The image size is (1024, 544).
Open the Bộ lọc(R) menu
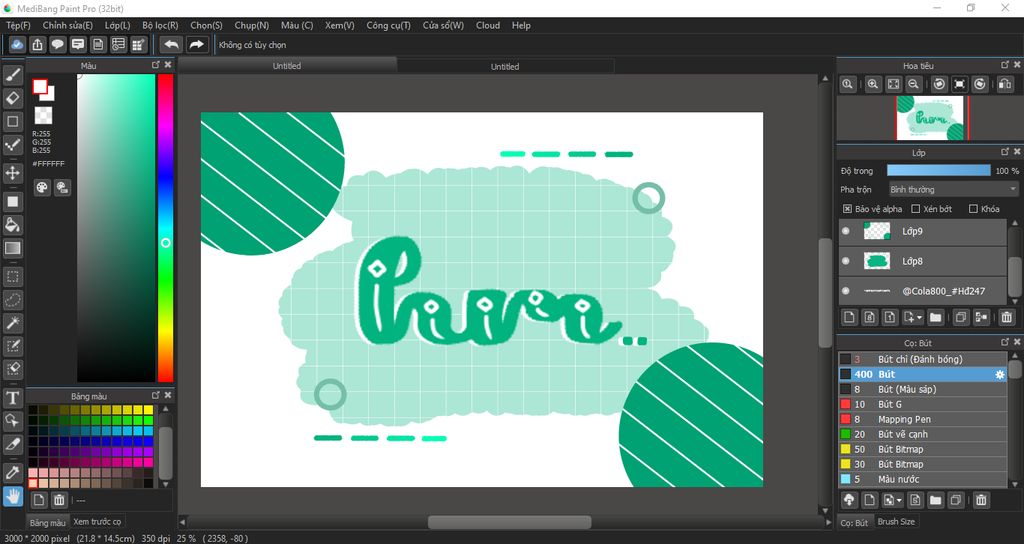point(160,25)
